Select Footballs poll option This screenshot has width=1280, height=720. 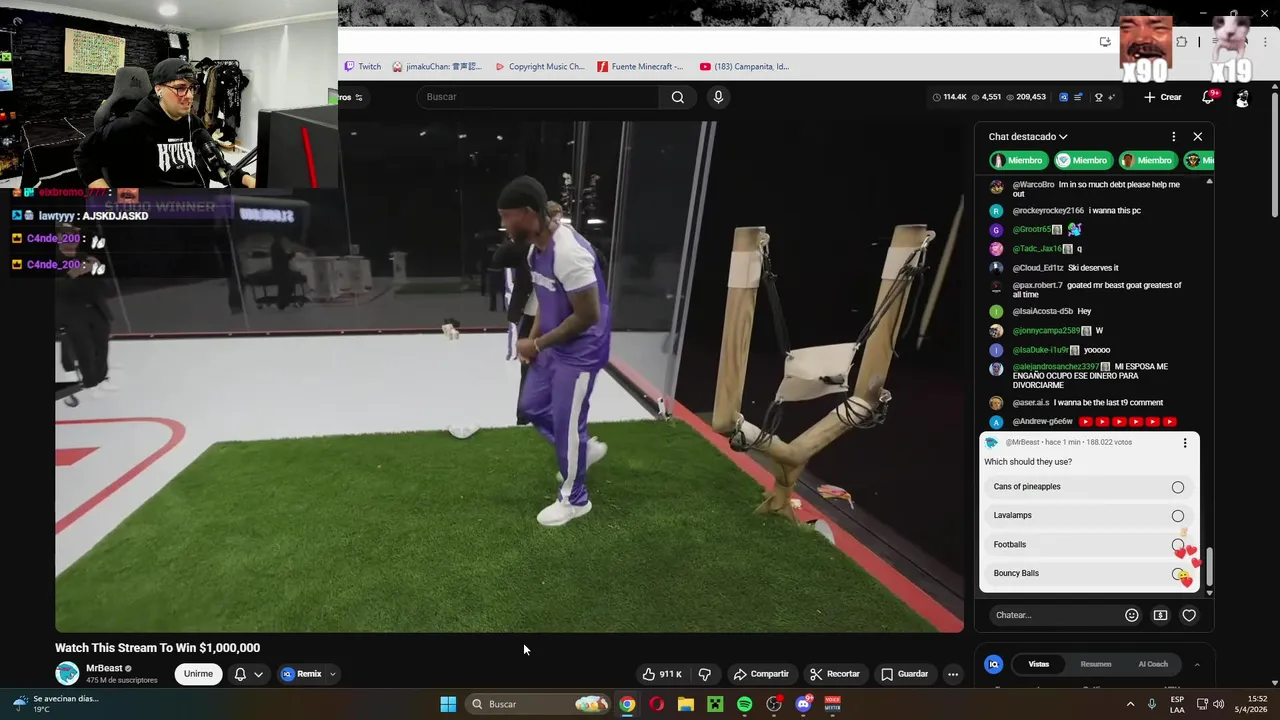1089,544
